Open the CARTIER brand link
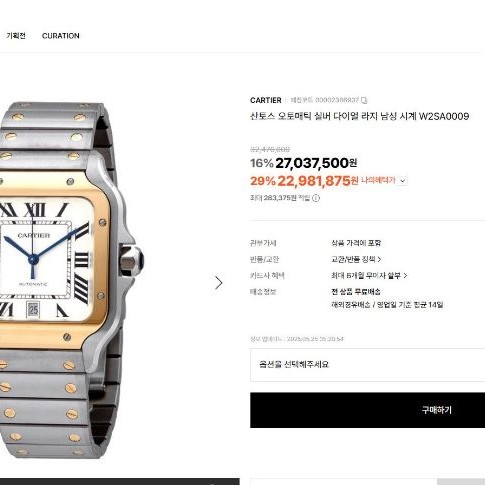This screenshot has height=485, width=485. coord(266,100)
